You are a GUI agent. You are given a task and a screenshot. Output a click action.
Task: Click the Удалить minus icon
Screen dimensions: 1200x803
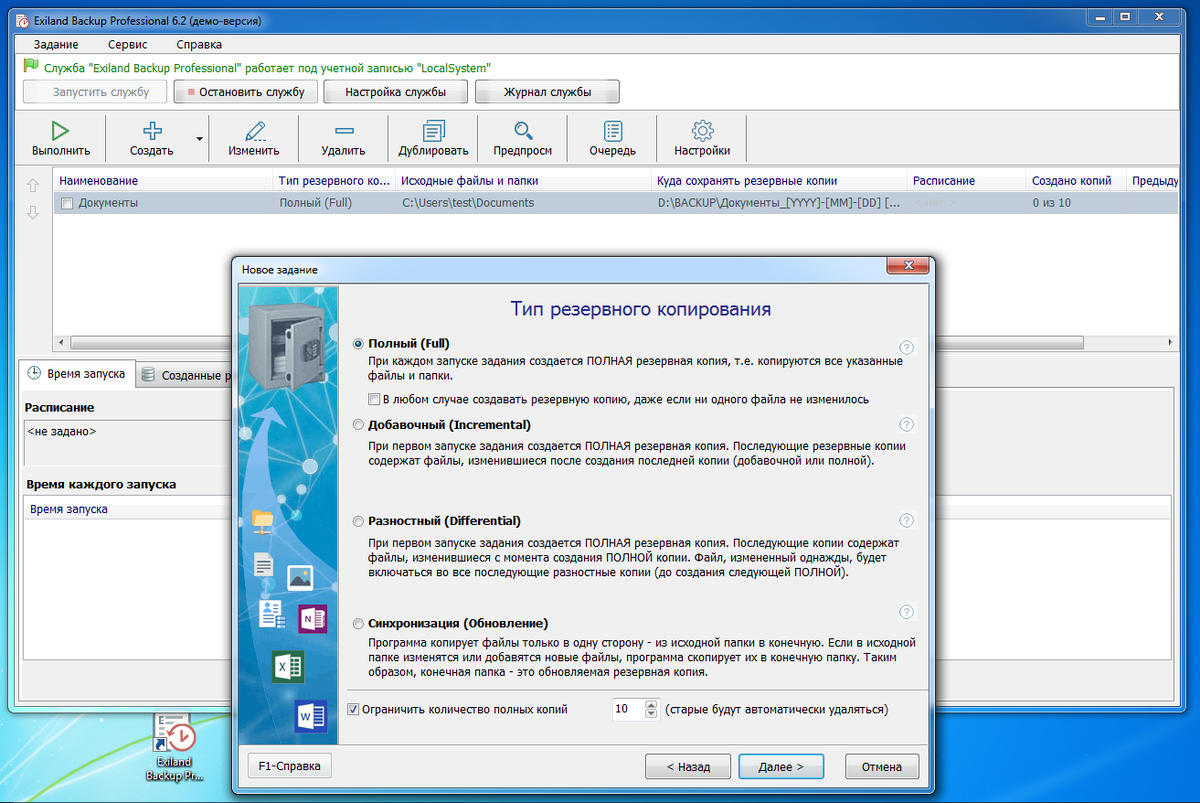pyautogui.click(x=343, y=130)
